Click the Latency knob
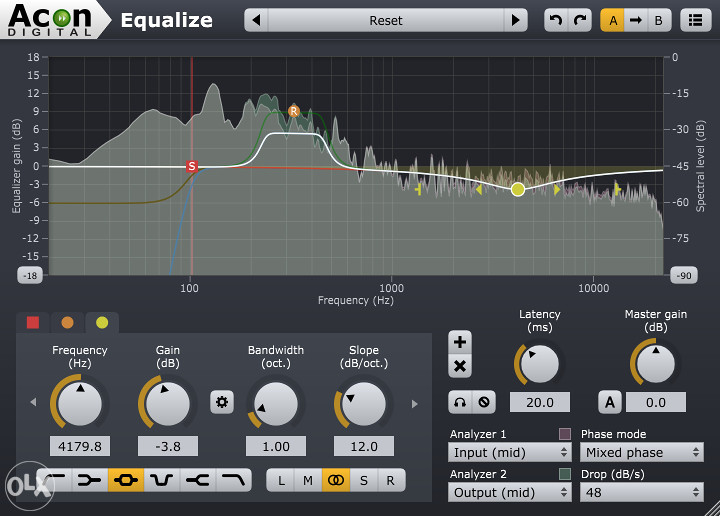This screenshot has width=720, height=516. [540, 364]
